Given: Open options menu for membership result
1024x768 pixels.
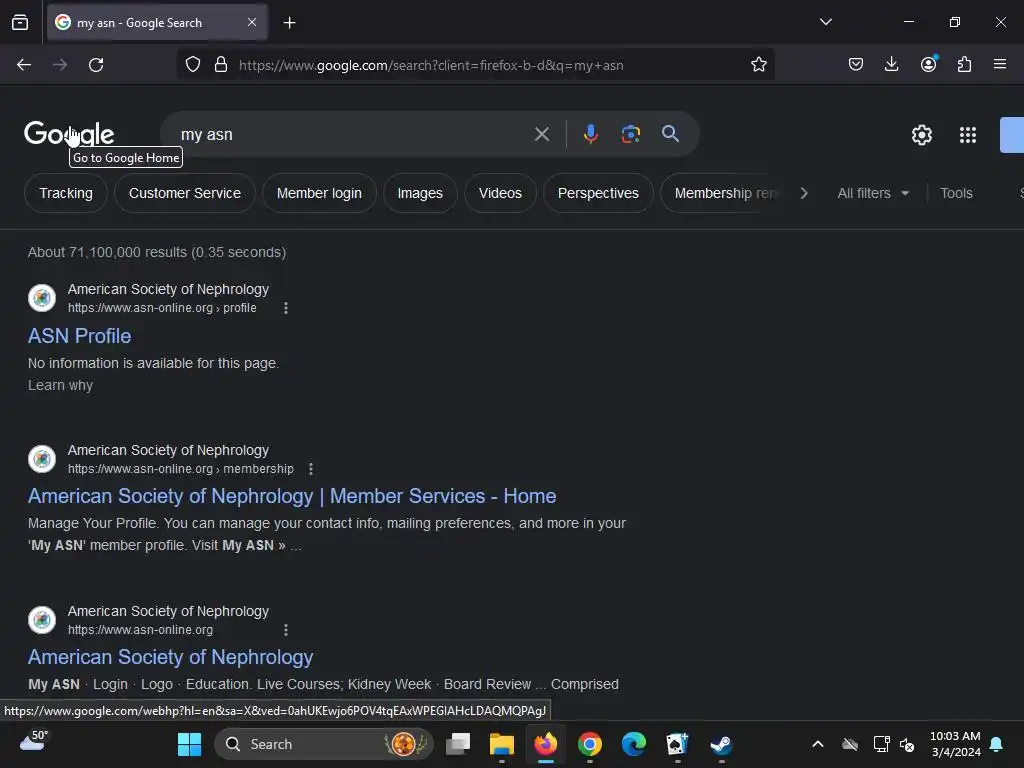Looking at the screenshot, I should pyautogui.click(x=311, y=469).
